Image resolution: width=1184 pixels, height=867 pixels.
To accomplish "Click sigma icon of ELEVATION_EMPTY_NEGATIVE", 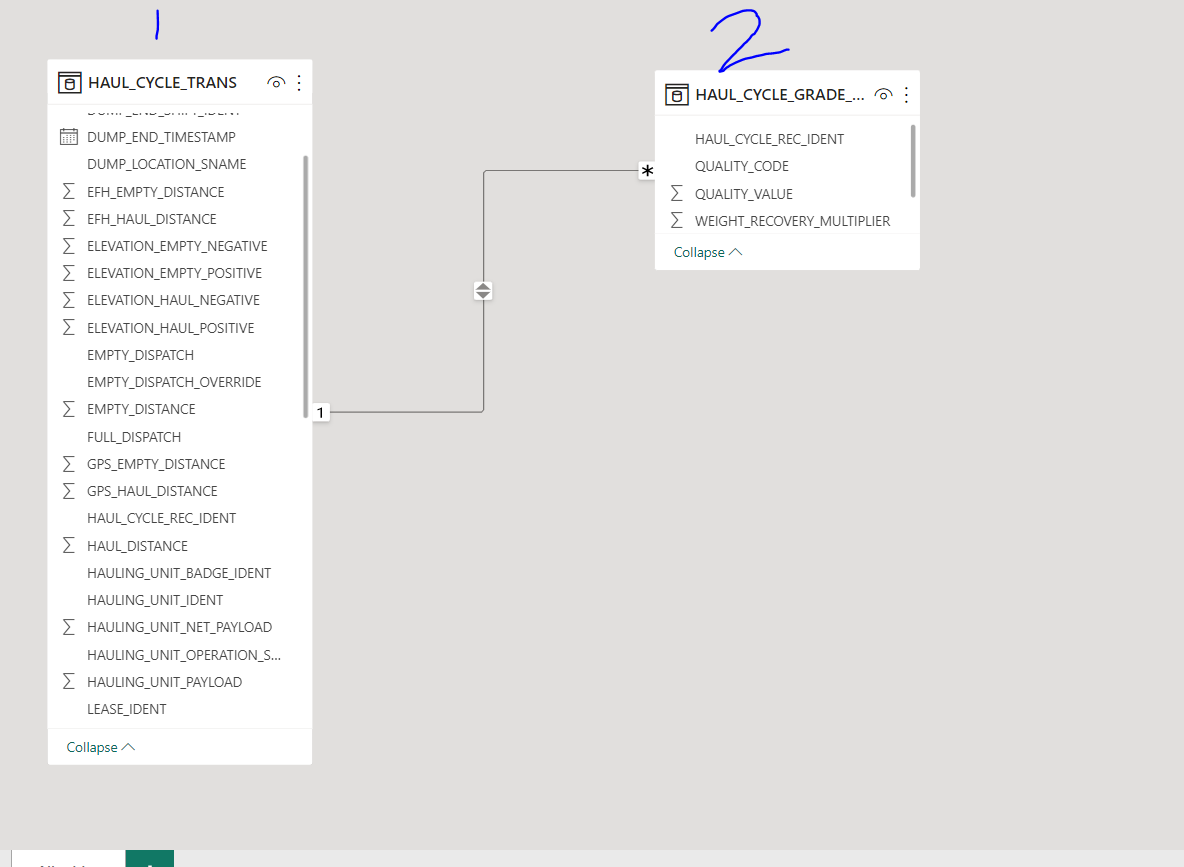I will tap(69, 246).
